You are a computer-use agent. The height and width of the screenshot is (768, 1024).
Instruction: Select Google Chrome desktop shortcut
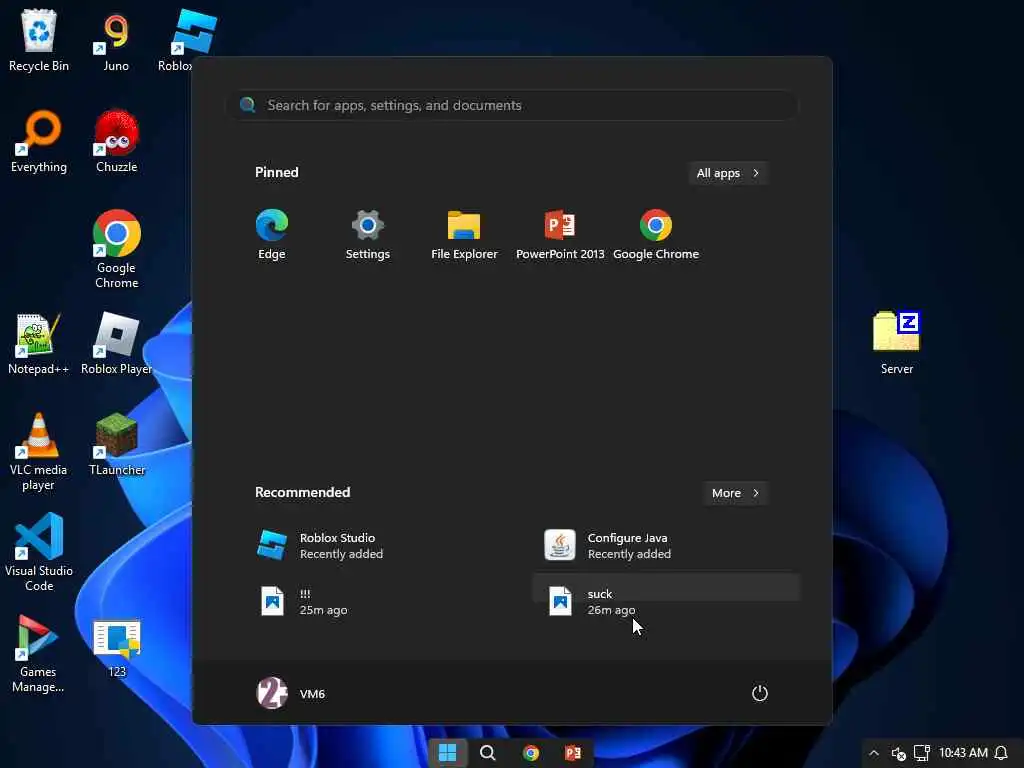tap(116, 249)
